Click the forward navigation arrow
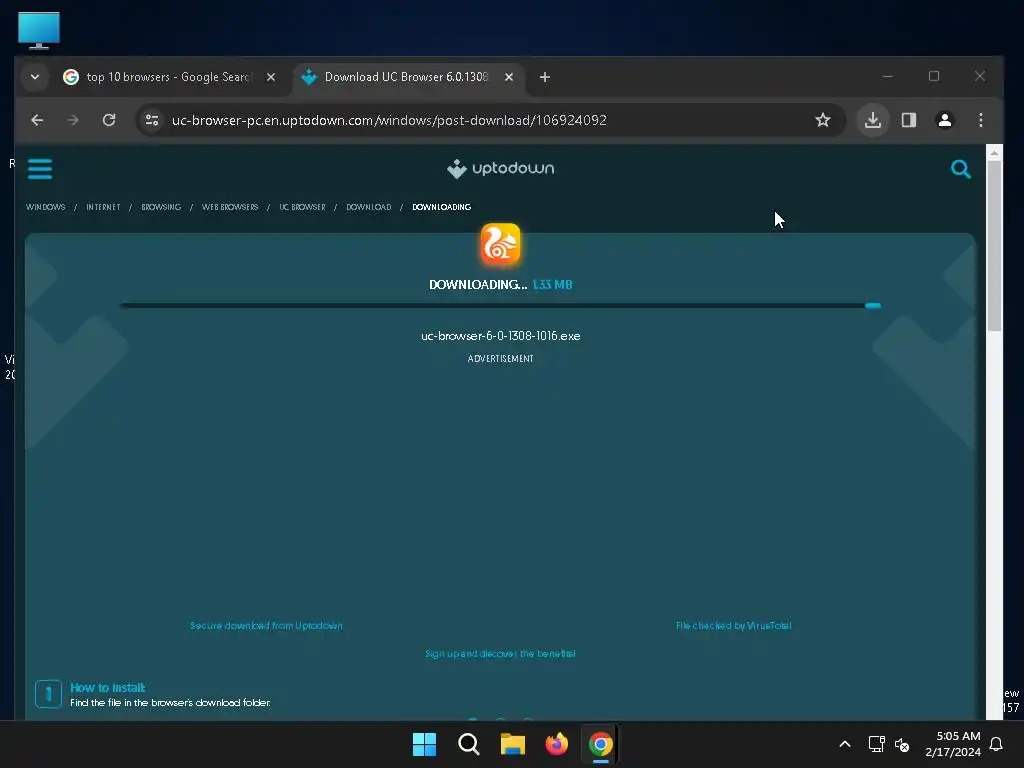The width and height of the screenshot is (1024, 768). click(x=73, y=120)
